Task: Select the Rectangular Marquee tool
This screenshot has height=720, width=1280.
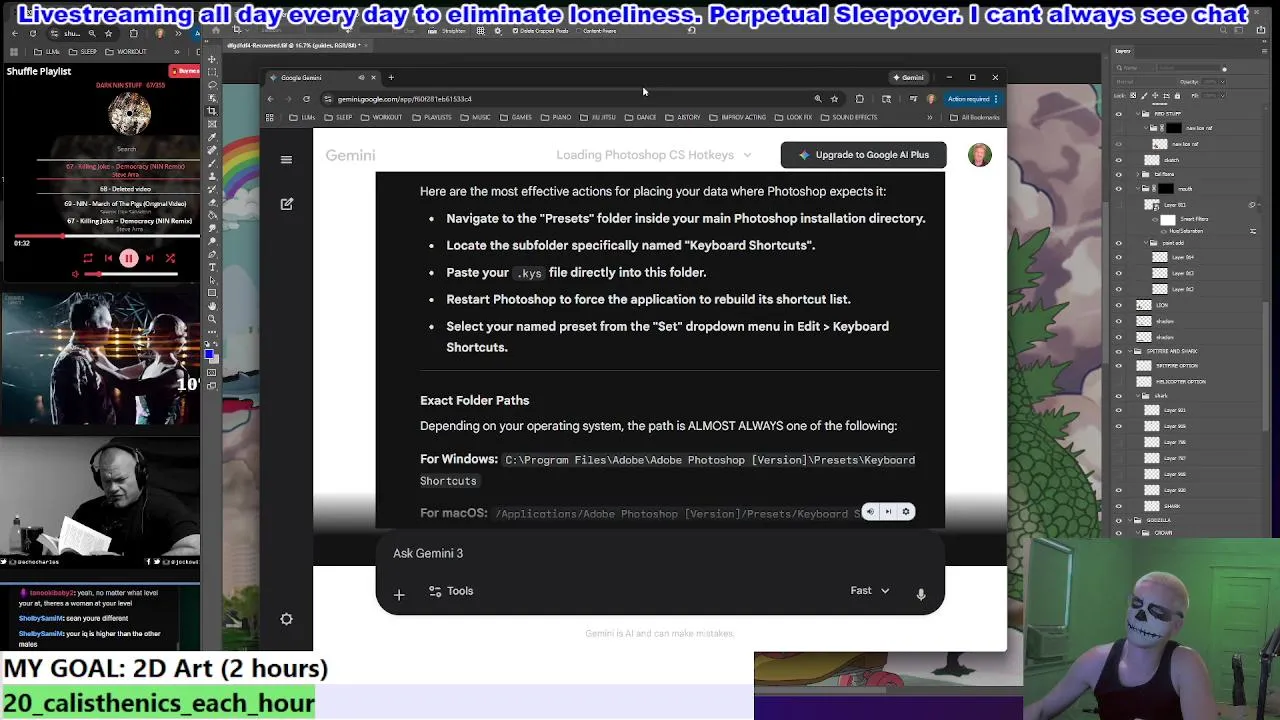Action: pos(212,71)
